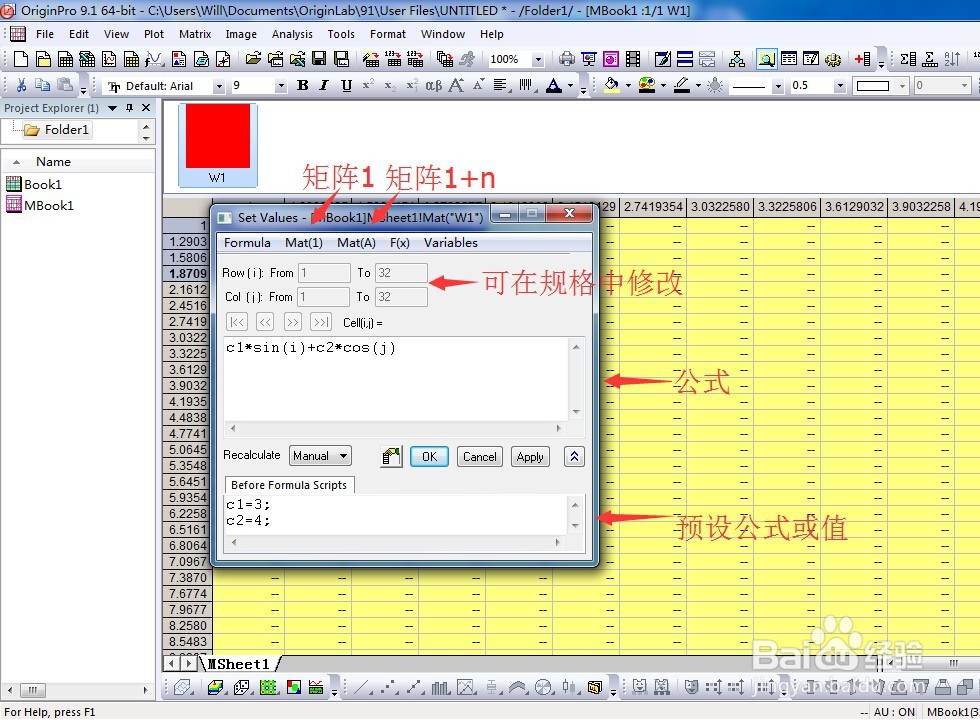Open the Mat(A) menu in Set Values
Image resolution: width=980 pixels, height=720 pixels.
click(356, 242)
